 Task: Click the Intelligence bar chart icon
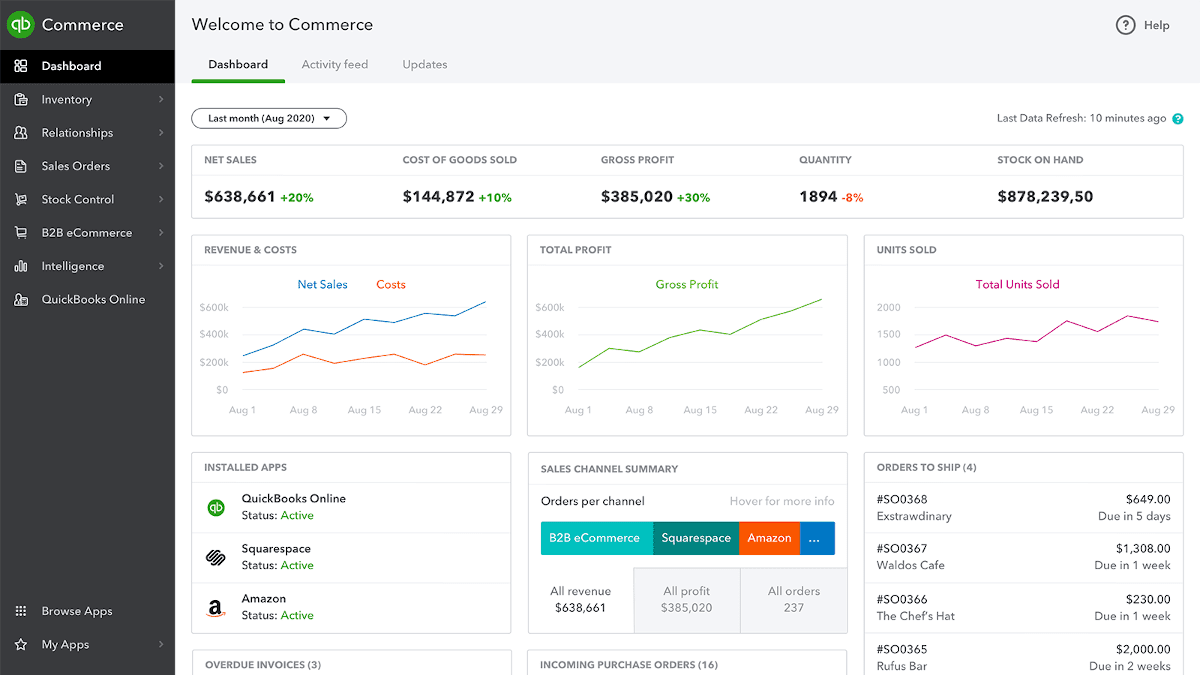coord(21,267)
